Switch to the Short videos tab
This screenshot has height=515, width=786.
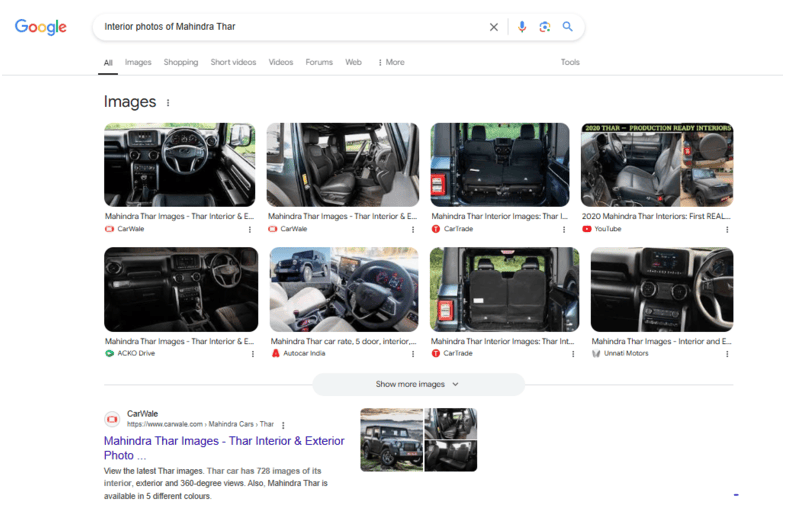coord(233,62)
